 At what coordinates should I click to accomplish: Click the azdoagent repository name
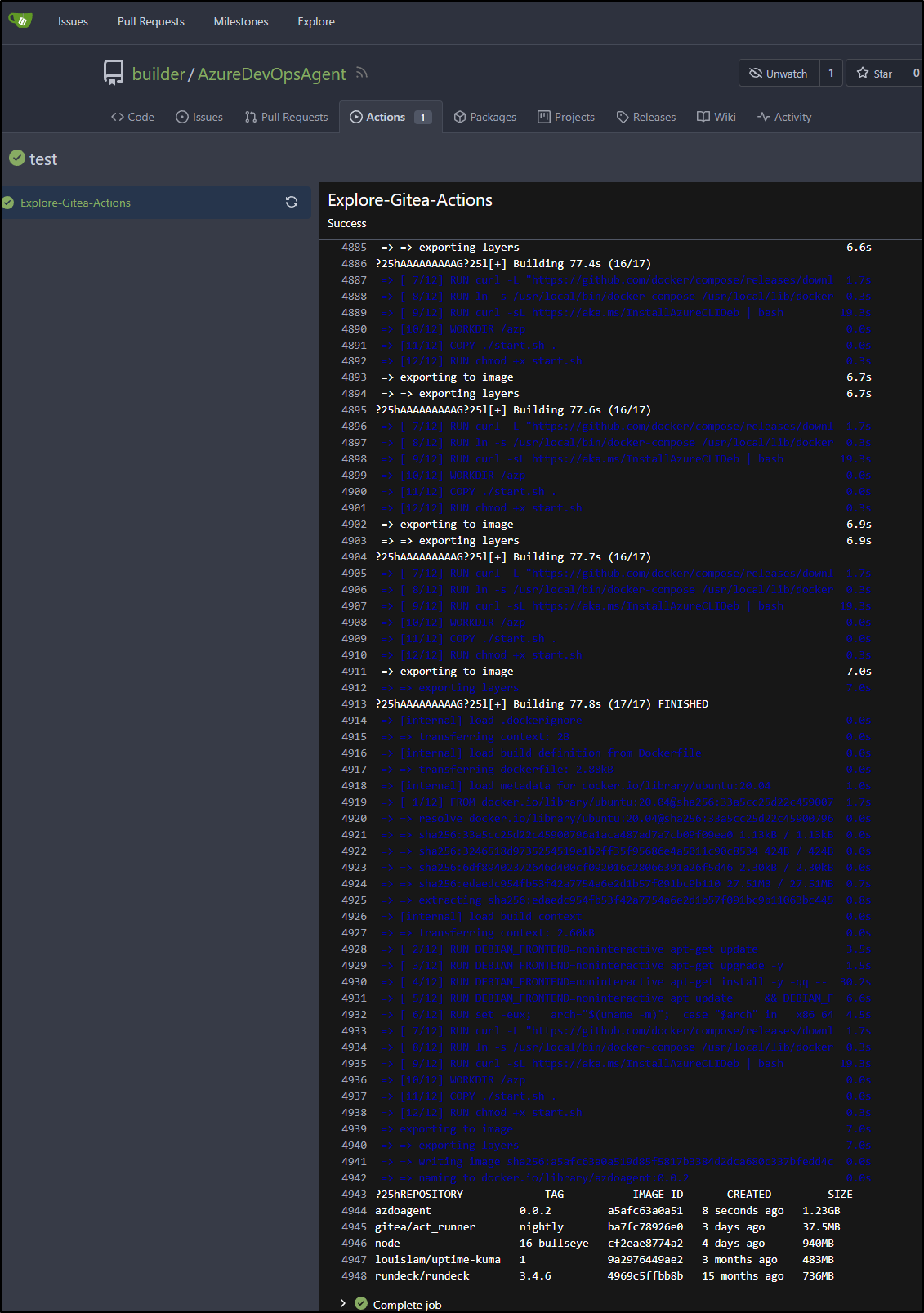point(403,1210)
